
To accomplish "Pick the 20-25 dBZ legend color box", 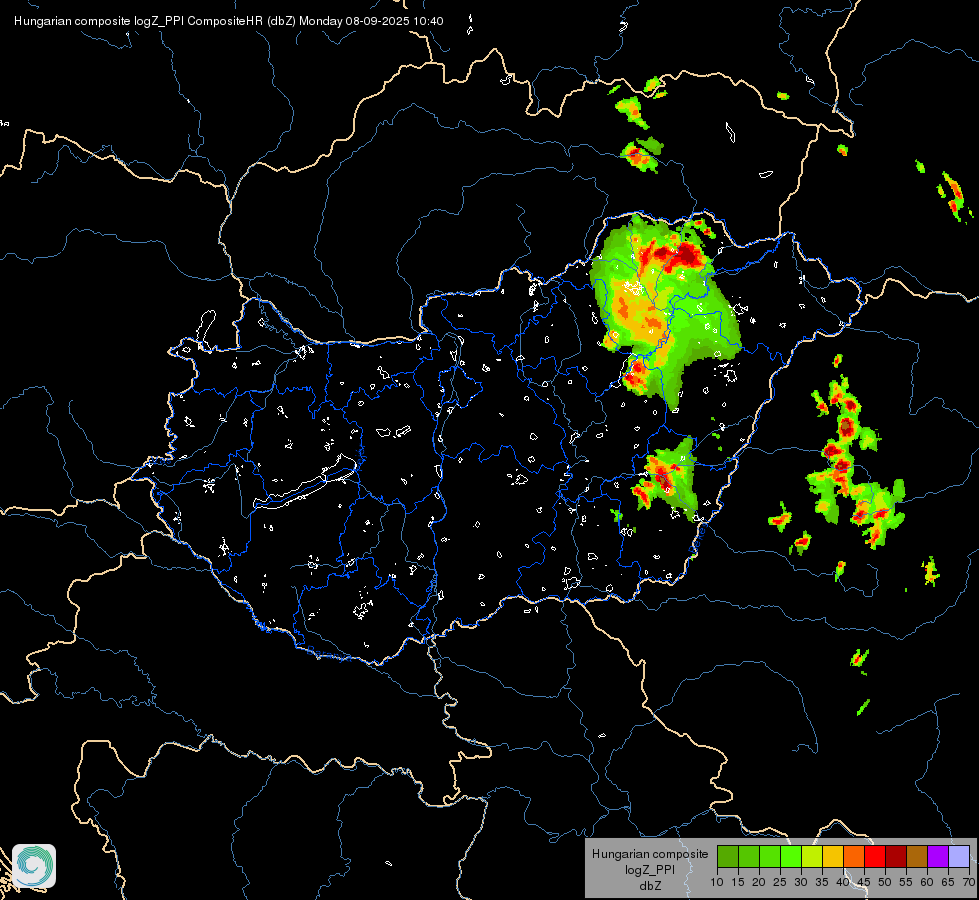I will 770,856.
